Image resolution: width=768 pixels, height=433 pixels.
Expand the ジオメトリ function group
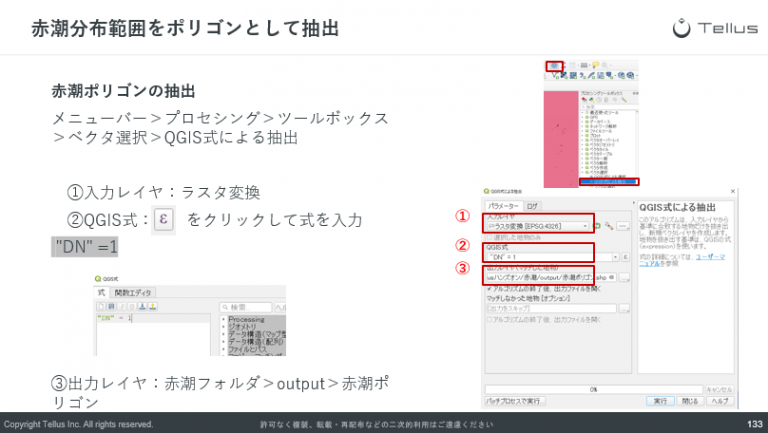pos(224,327)
